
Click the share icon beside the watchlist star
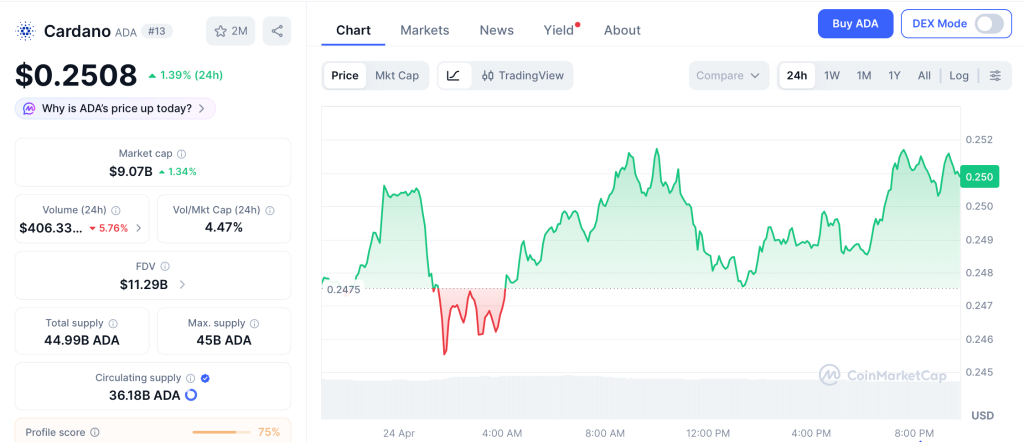click(x=277, y=31)
